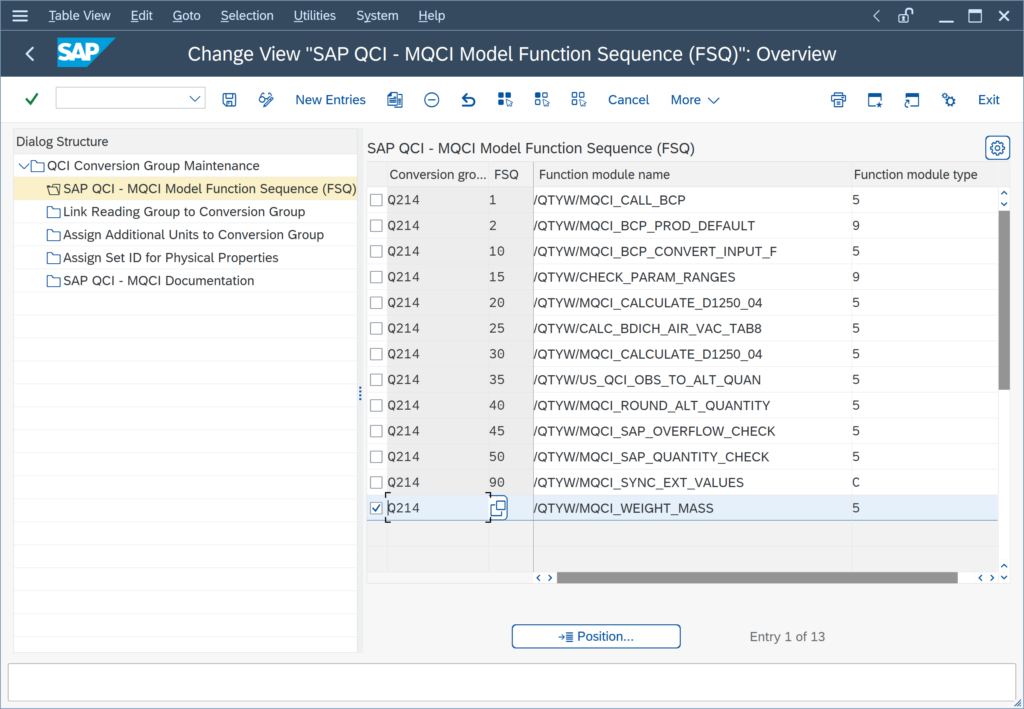Click the Exit button
The width and height of the screenshot is (1024, 709).
tap(988, 100)
